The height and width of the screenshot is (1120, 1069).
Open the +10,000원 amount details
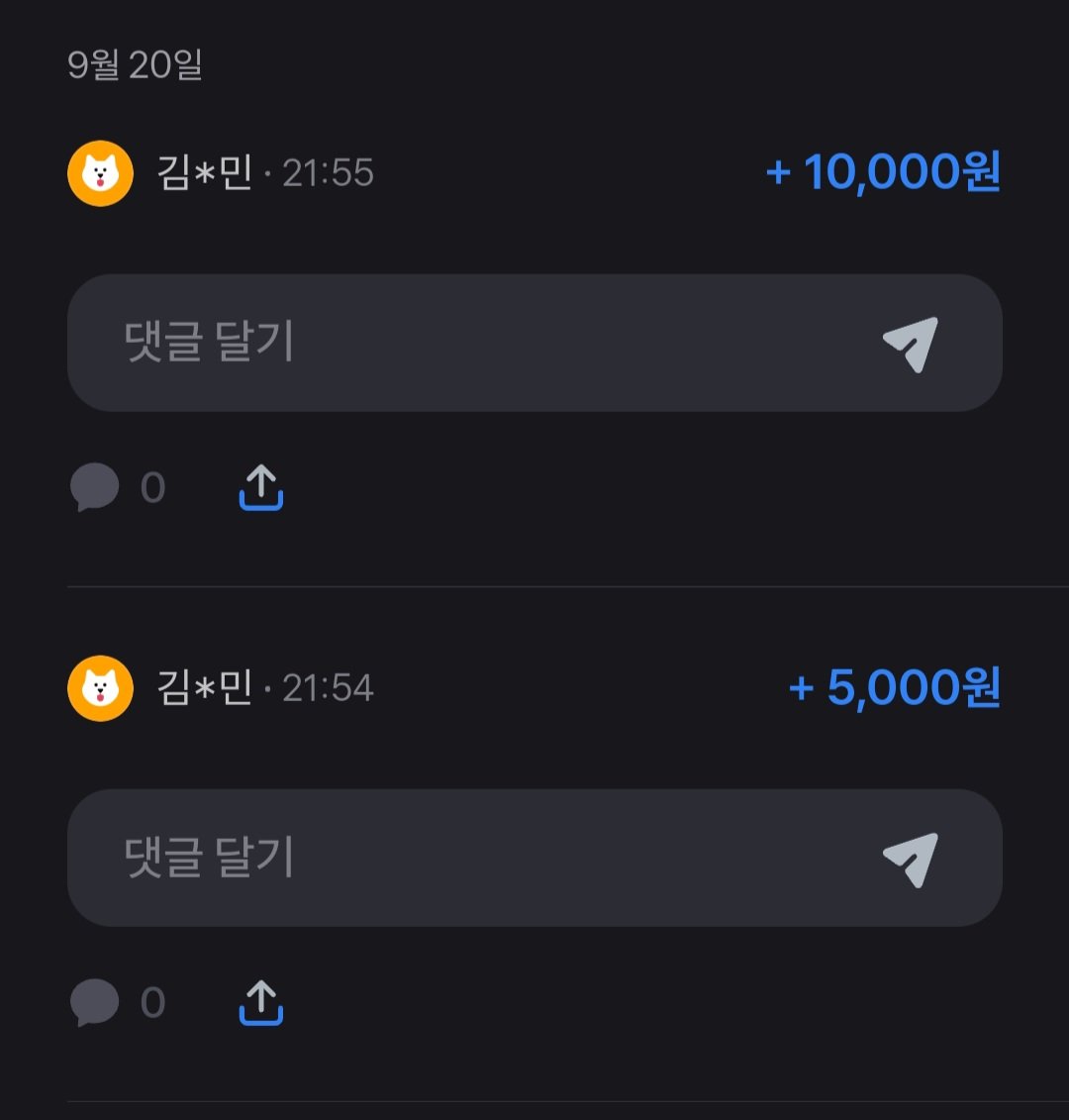[x=883, y=172]
